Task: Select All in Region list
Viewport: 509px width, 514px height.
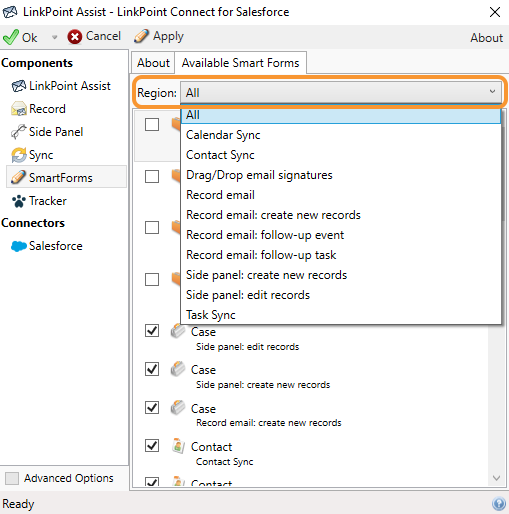Action: 341,115
